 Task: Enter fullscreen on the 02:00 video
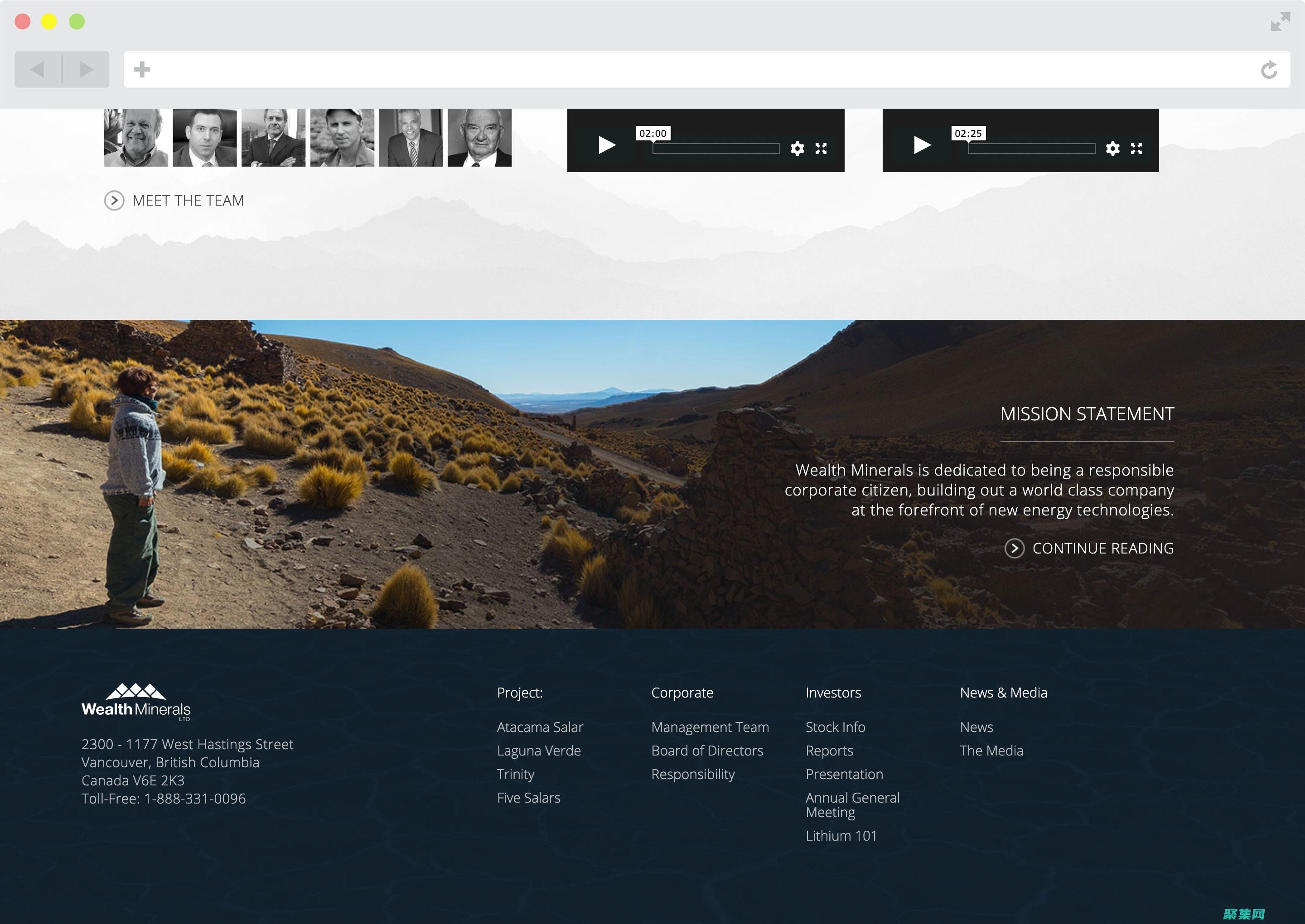(821, 149)
